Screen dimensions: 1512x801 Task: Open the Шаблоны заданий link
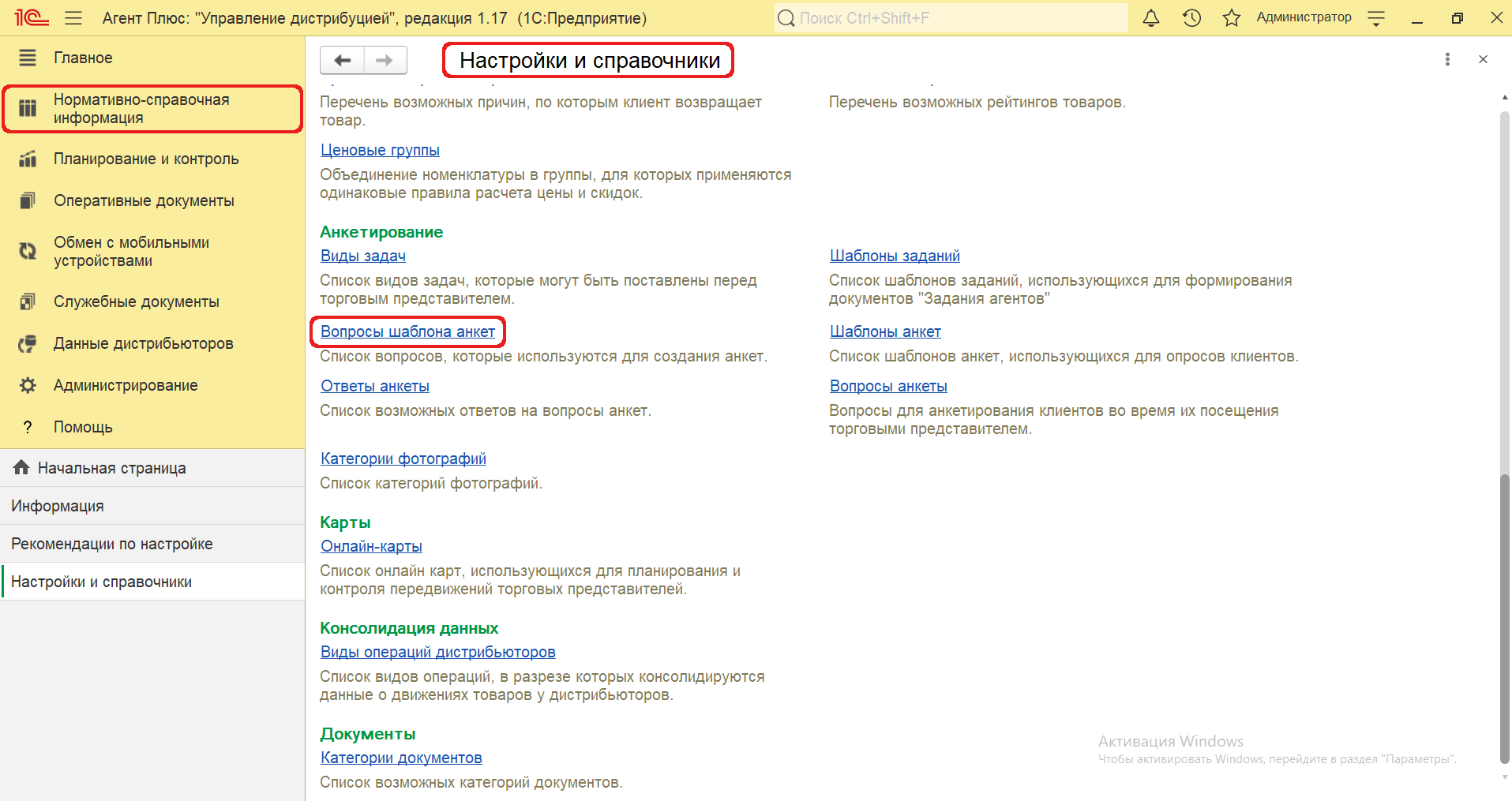895,256
